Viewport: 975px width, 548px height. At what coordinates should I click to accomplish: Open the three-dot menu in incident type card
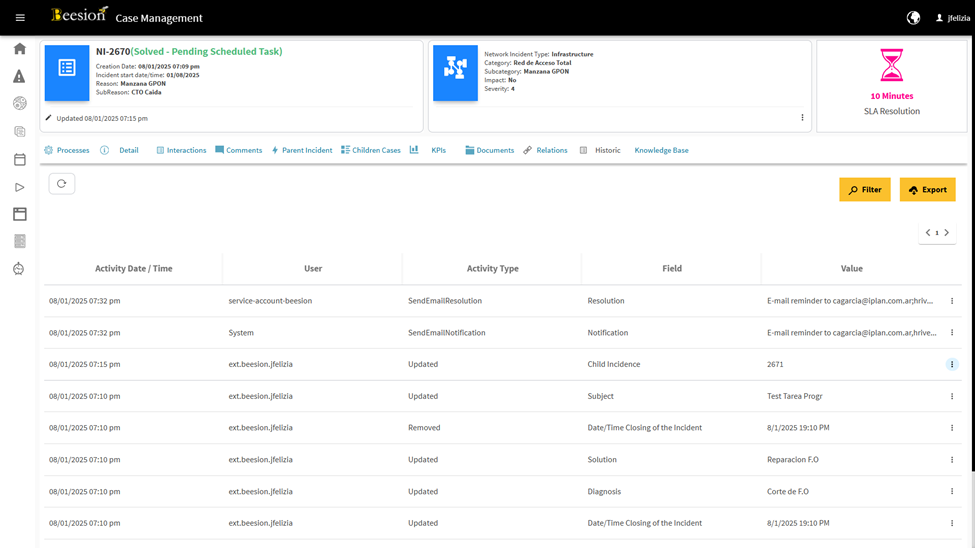[x=802, y=118]
